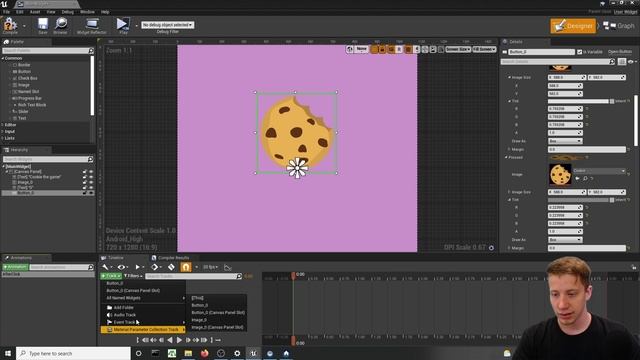Toggle lock icon for Canvas Panel row
640x360 pixels.
click(x=85, y=172)
